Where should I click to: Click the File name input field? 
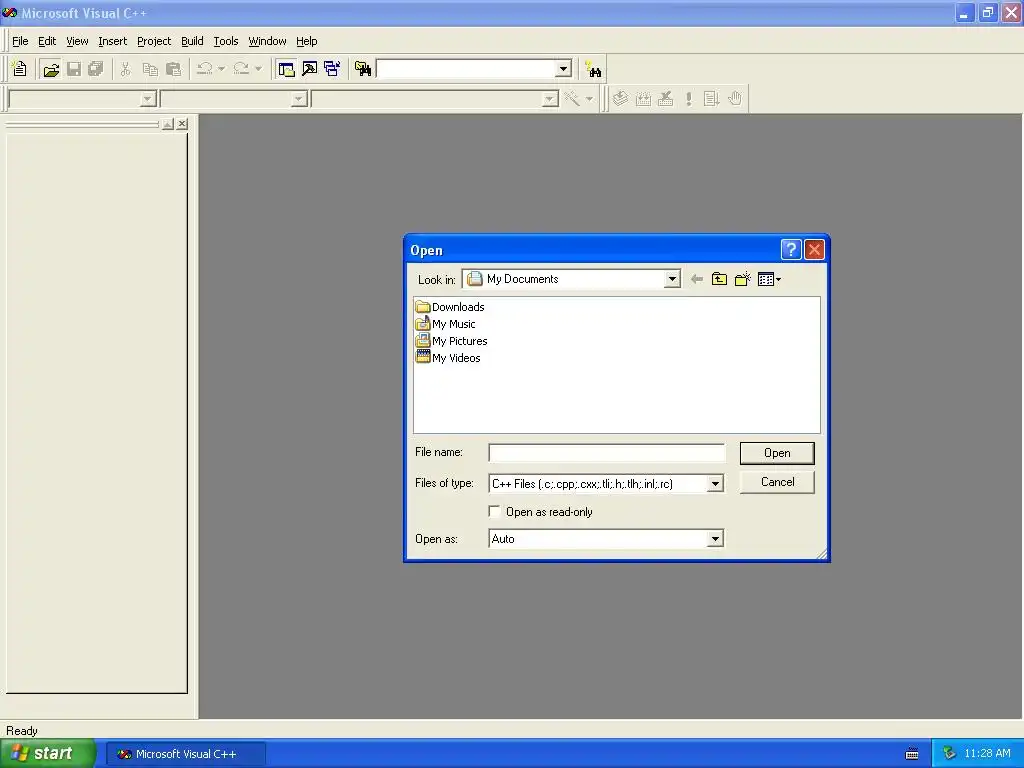(607, 453)
